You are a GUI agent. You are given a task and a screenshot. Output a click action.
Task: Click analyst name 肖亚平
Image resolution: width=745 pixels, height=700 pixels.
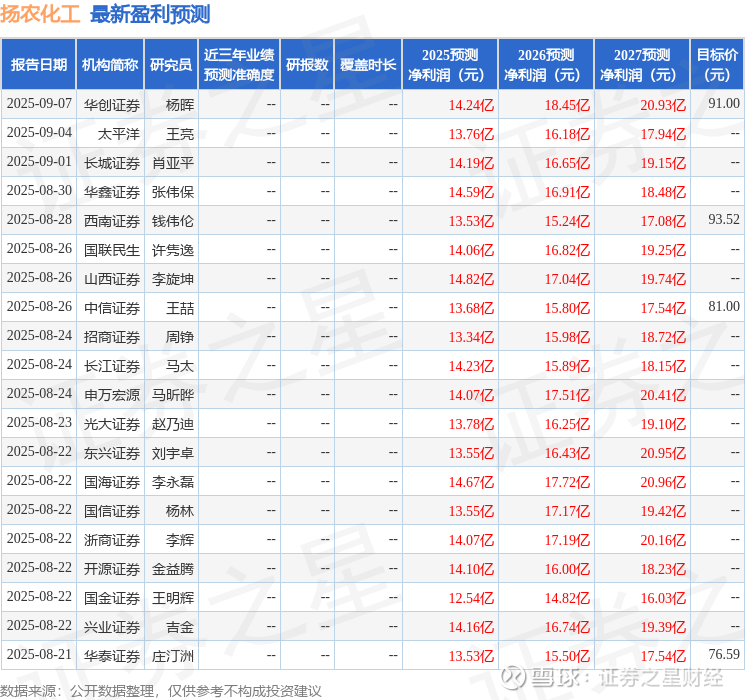[x=173, y=163]
